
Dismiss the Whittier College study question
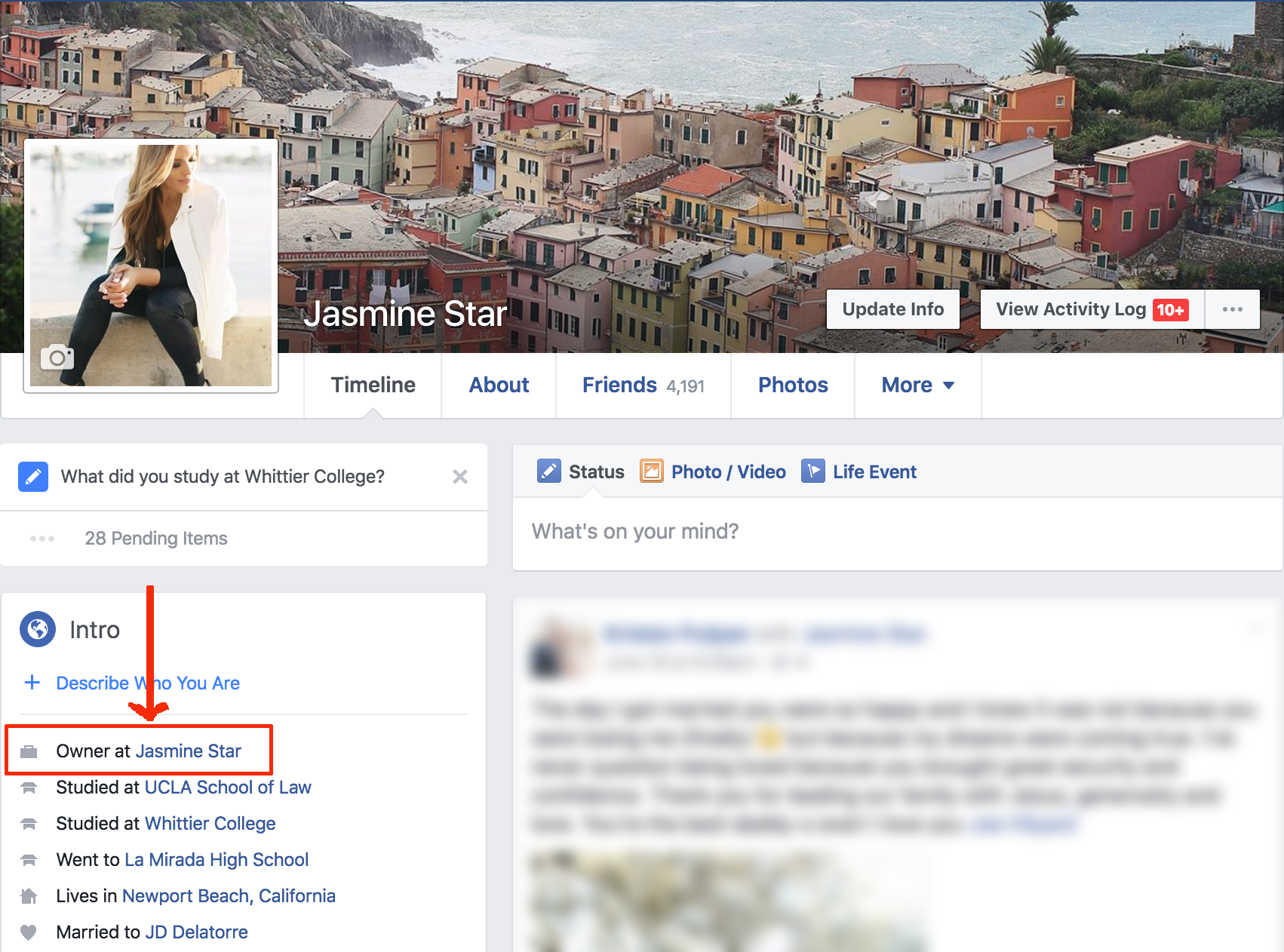pyautogui.click(x=460, y=477)
